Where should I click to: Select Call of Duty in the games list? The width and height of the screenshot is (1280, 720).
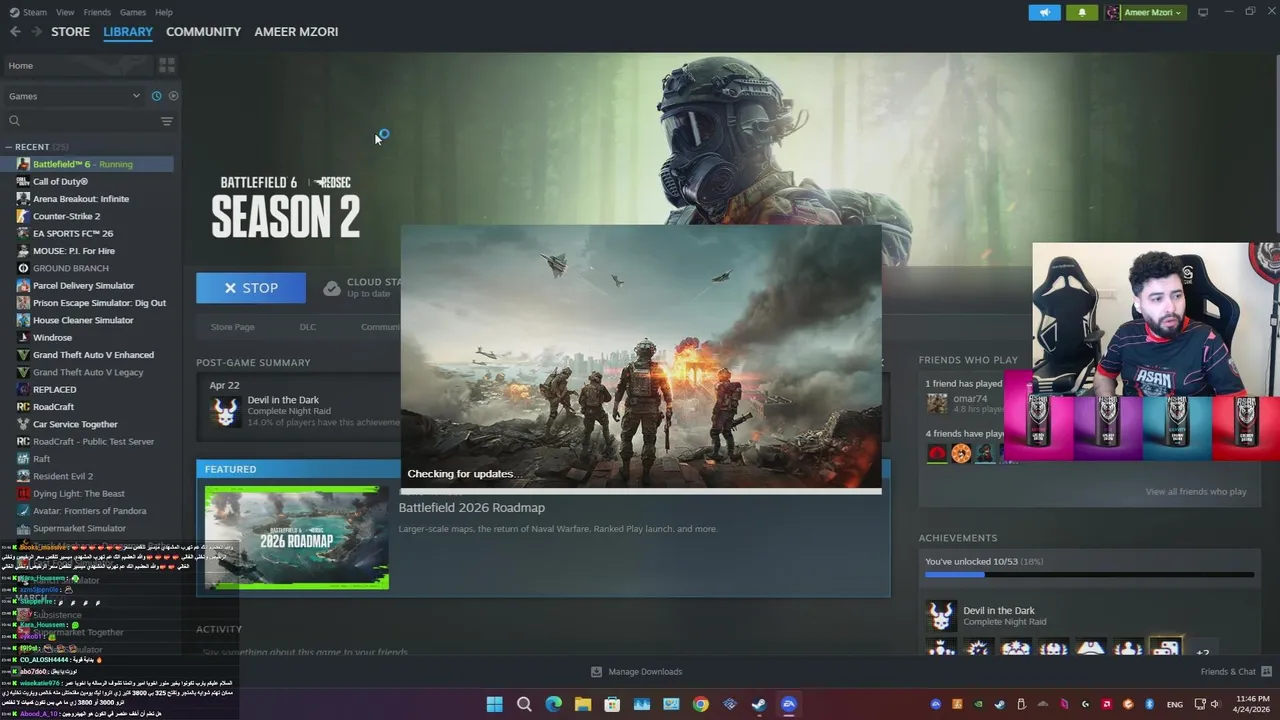pos(60,182)
